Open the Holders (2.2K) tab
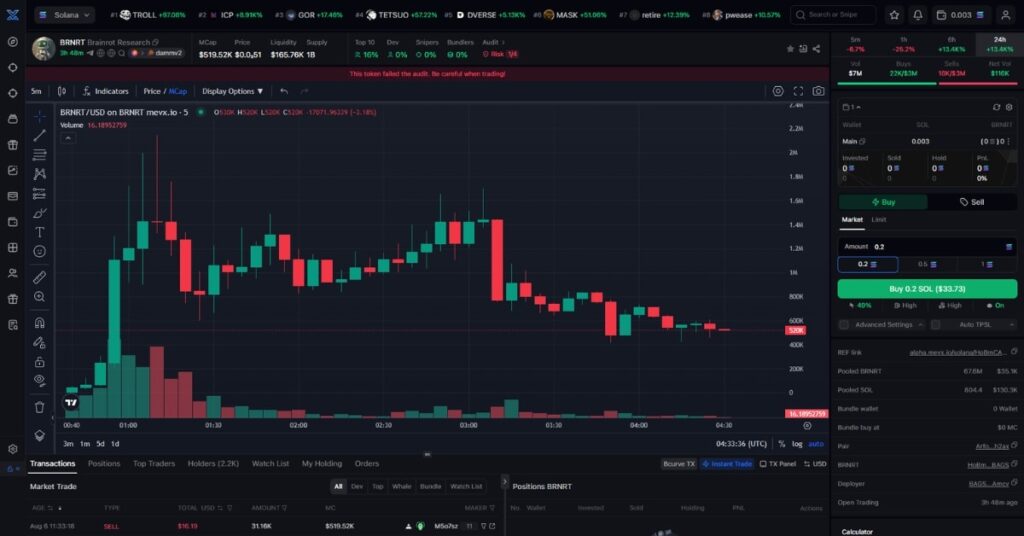Viewport: 1024px width, 536px height. [x=213, y=464]
